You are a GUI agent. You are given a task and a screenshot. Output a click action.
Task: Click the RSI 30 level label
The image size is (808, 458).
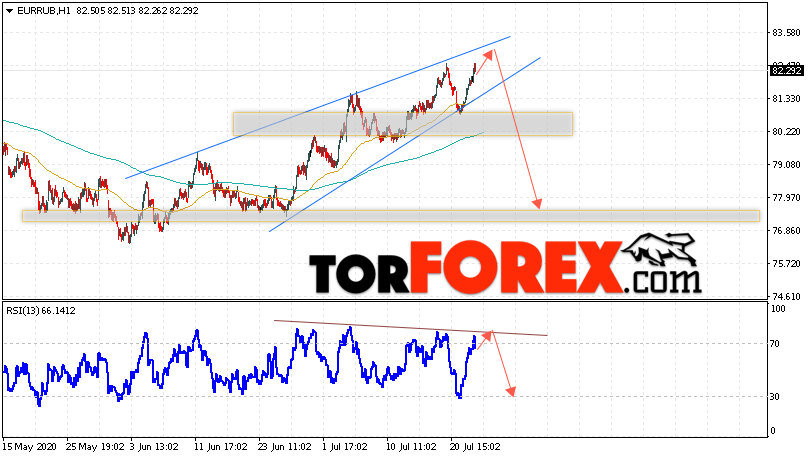tap(775, 397)
